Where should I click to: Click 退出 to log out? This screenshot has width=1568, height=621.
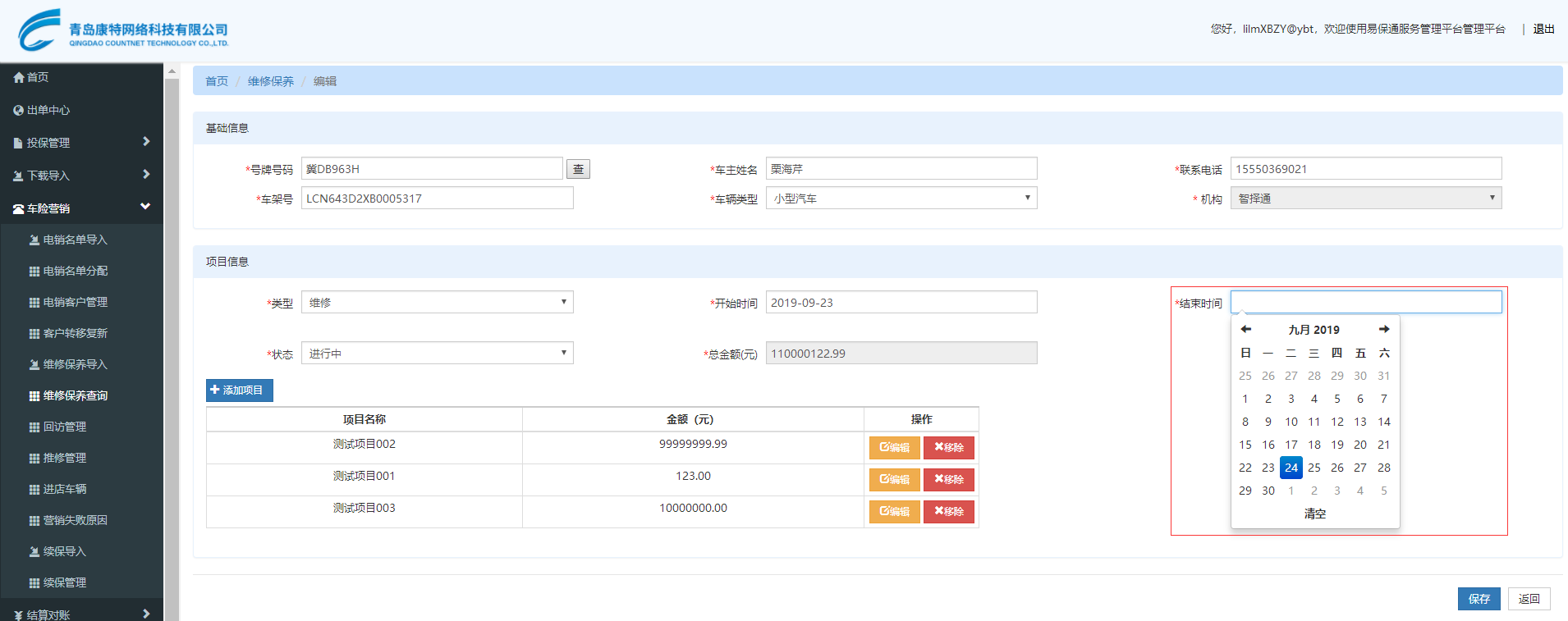1543,29
